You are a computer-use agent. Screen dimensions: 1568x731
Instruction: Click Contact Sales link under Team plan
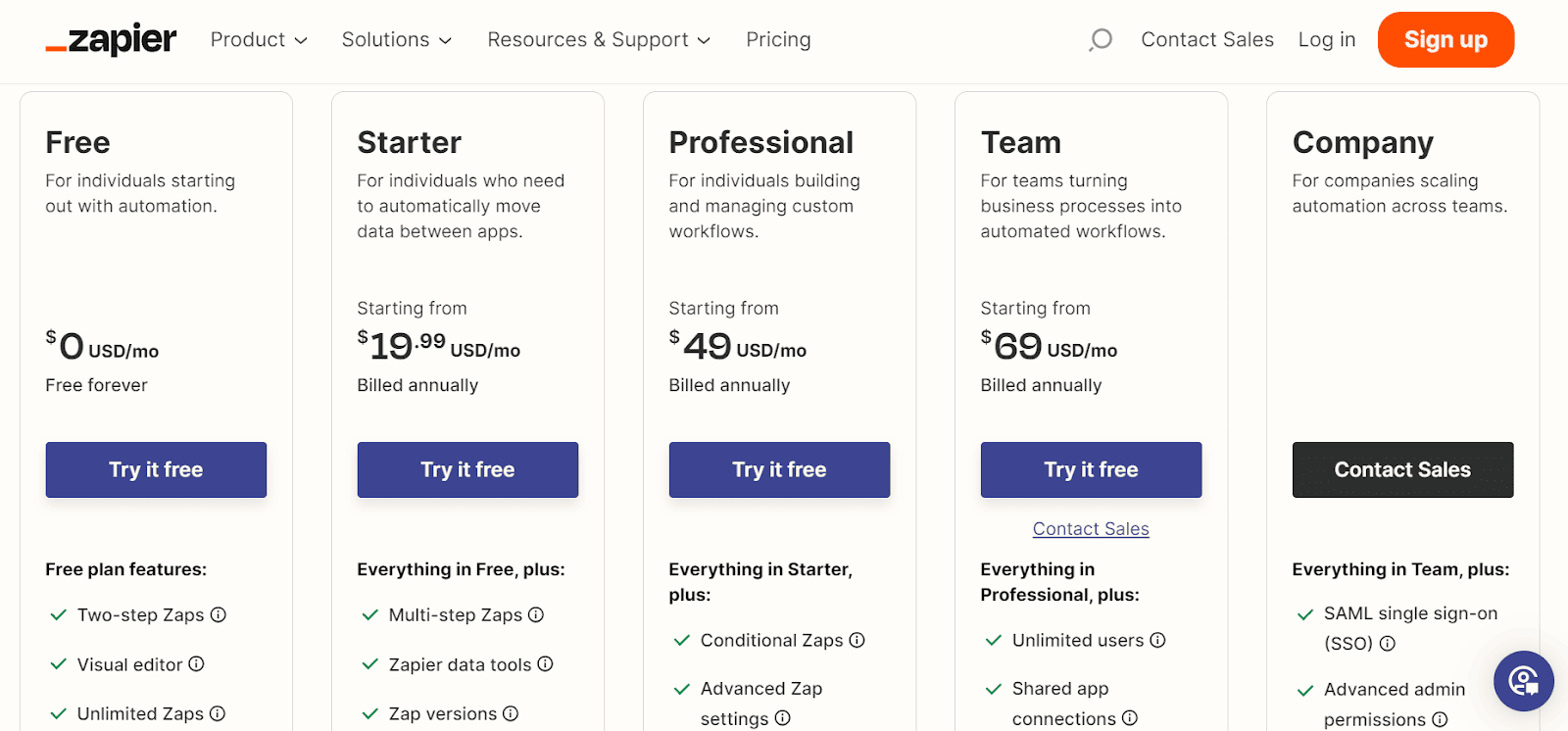pos(1091,529)
